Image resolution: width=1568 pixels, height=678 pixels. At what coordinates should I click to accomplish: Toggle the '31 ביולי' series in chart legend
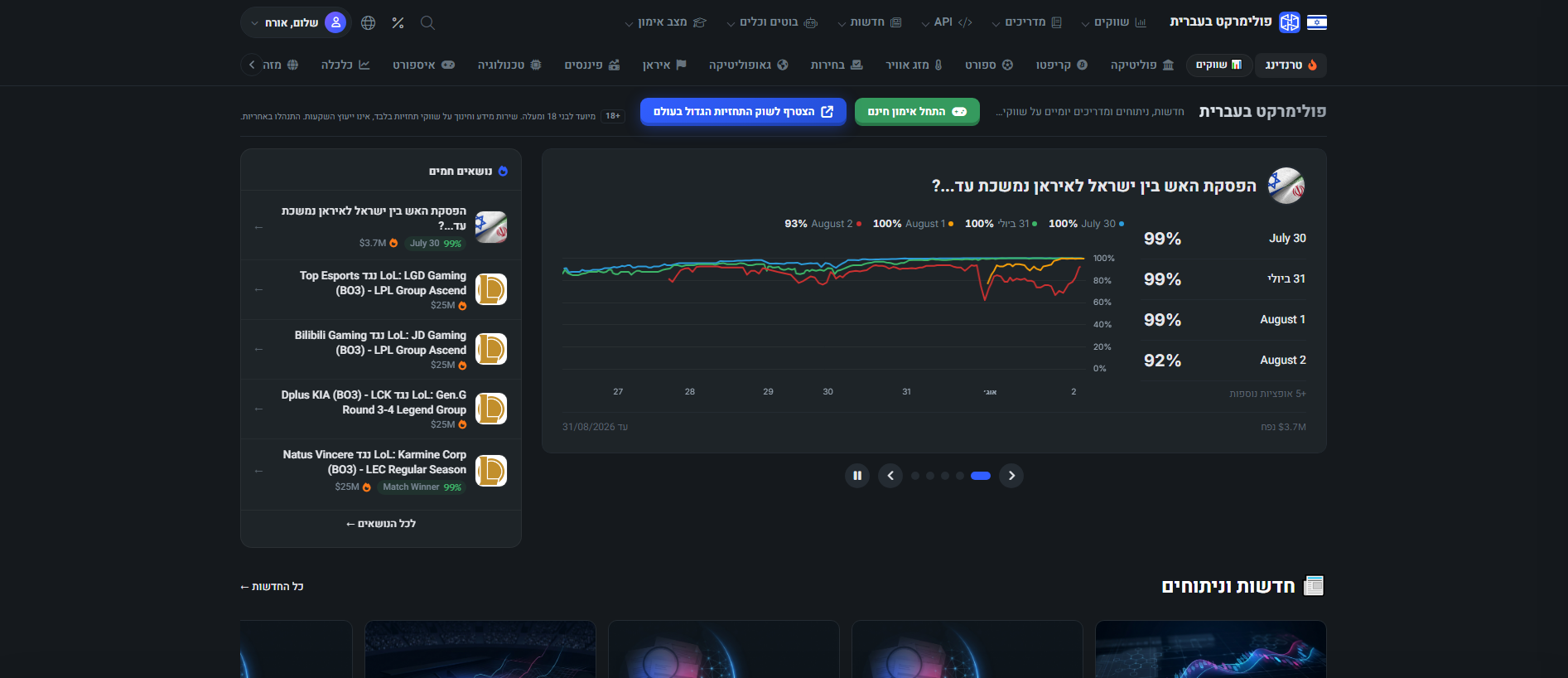1001,224
